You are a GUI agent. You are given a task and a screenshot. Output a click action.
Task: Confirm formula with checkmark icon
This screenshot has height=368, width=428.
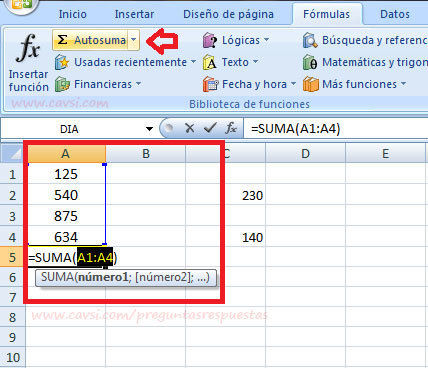tap(210, 128)
